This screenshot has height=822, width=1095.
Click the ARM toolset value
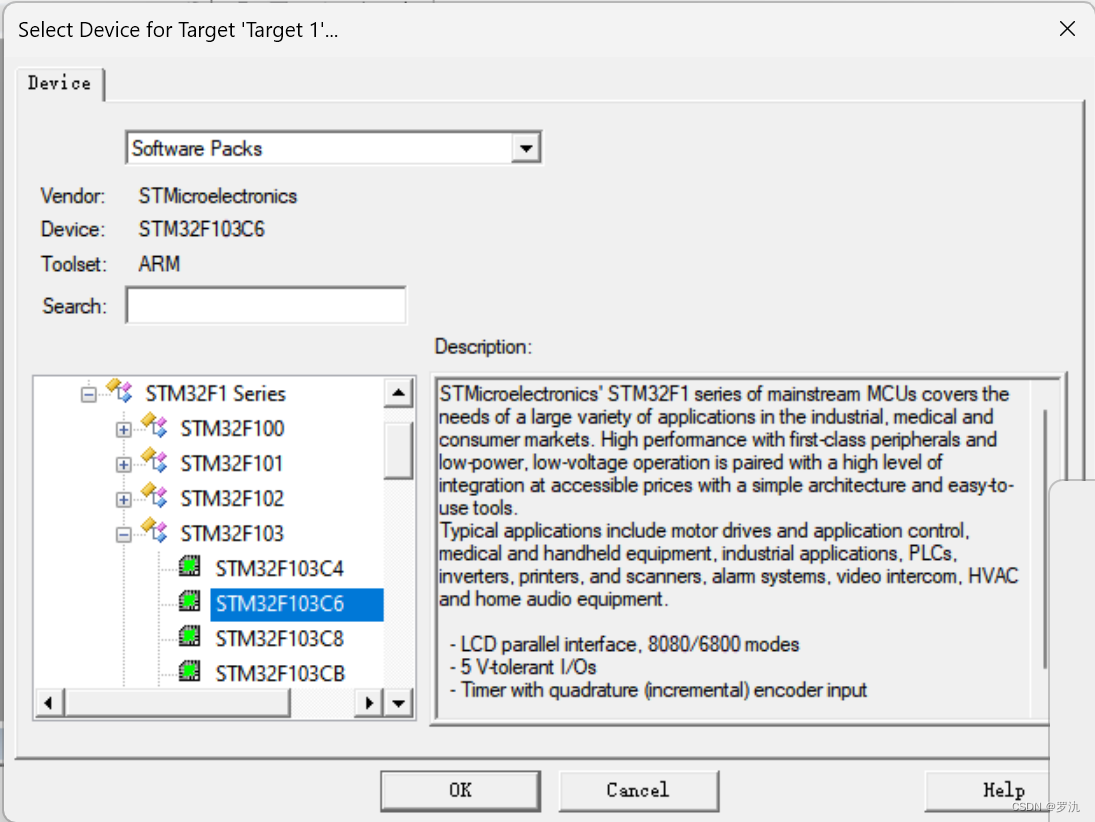pyautogui.click(x=159, y=263)
